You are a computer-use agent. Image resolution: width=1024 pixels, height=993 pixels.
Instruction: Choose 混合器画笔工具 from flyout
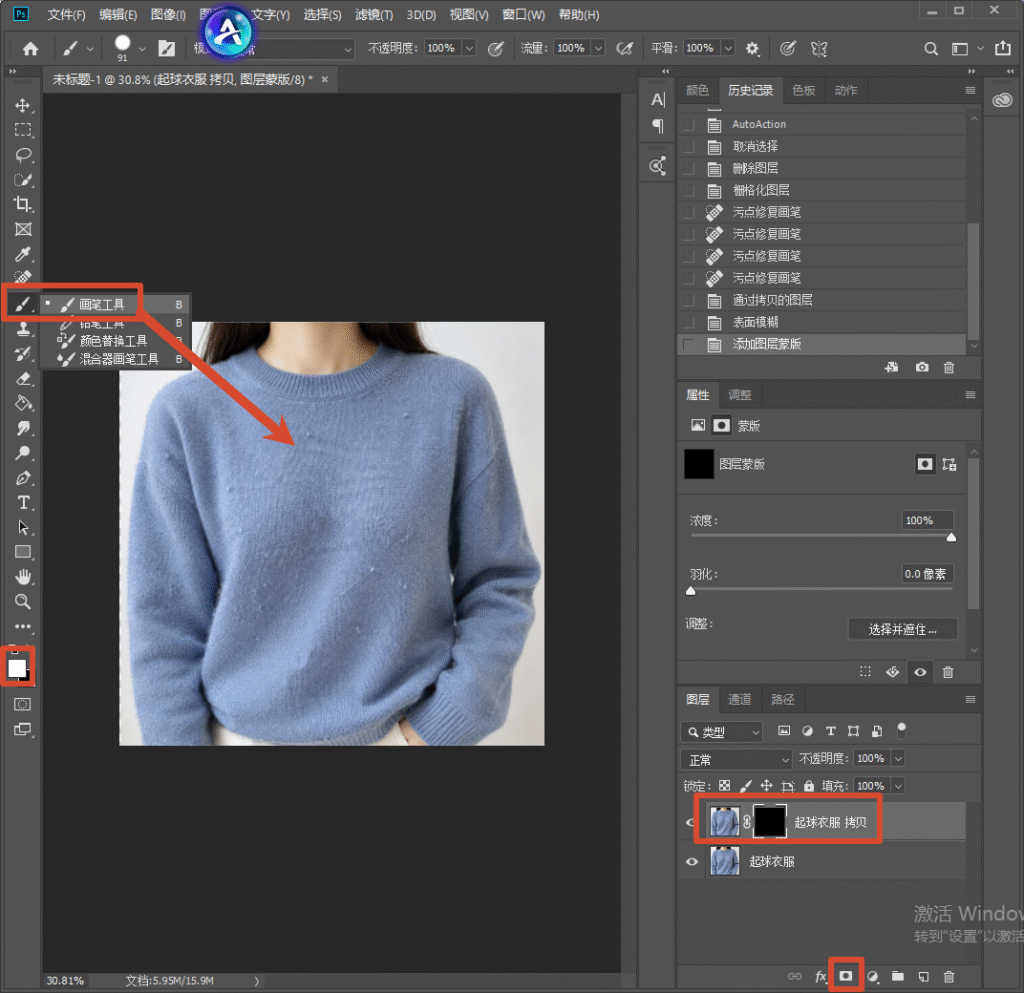114,359
